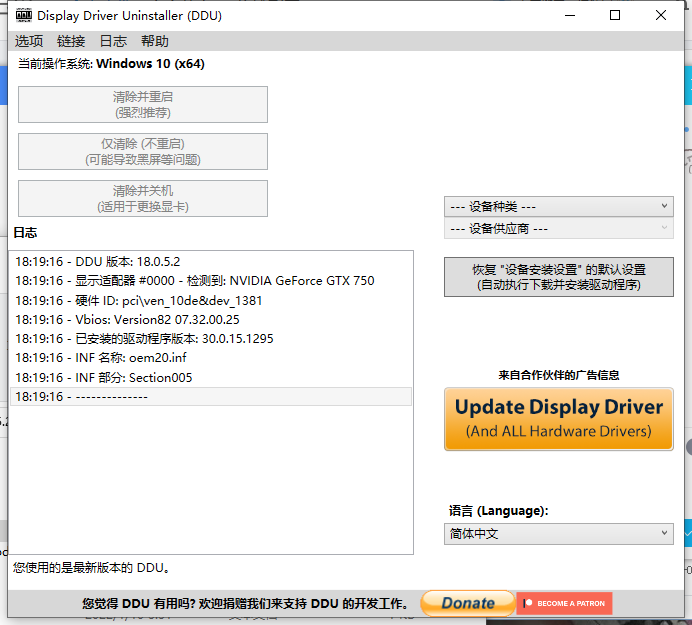The image size is (692, 625).
Task: Expand the 设备供应商 dropdown
Action: pyautogui.click(x=558, y=229)
